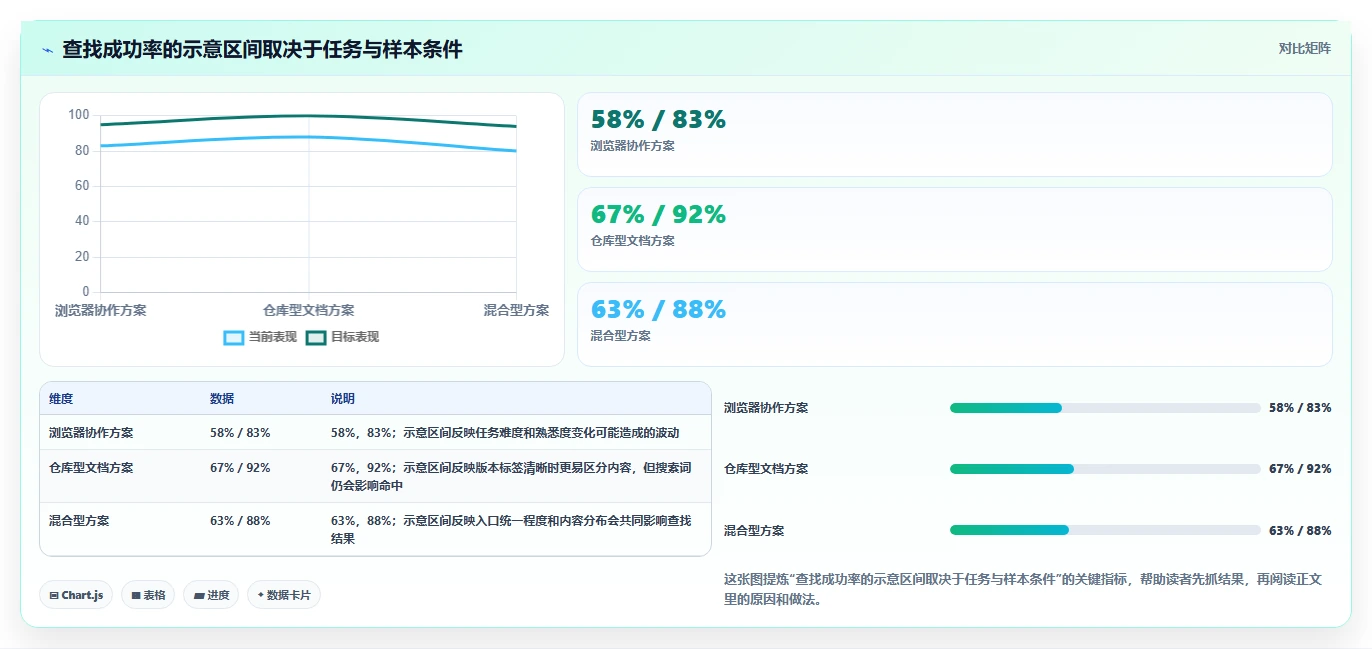Click the 浏览器协作方案 progress bar
1372x649 pixels.
[x=1105, y=408]
